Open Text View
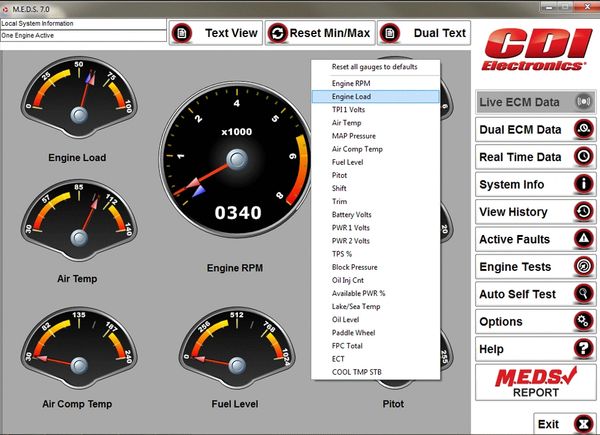 click(x=216, y=33)
